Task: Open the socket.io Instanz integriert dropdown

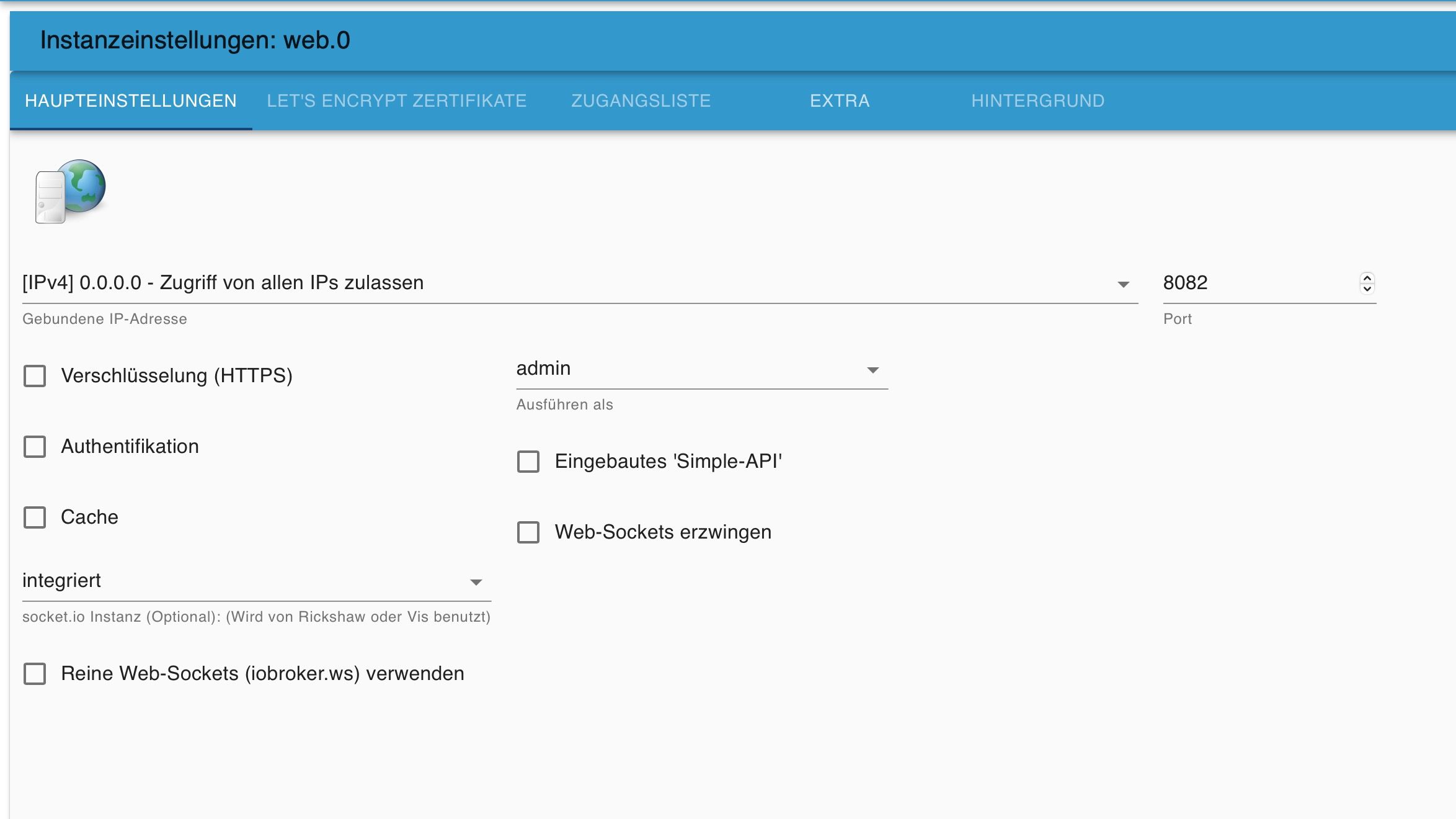Action: pos(255,581)
